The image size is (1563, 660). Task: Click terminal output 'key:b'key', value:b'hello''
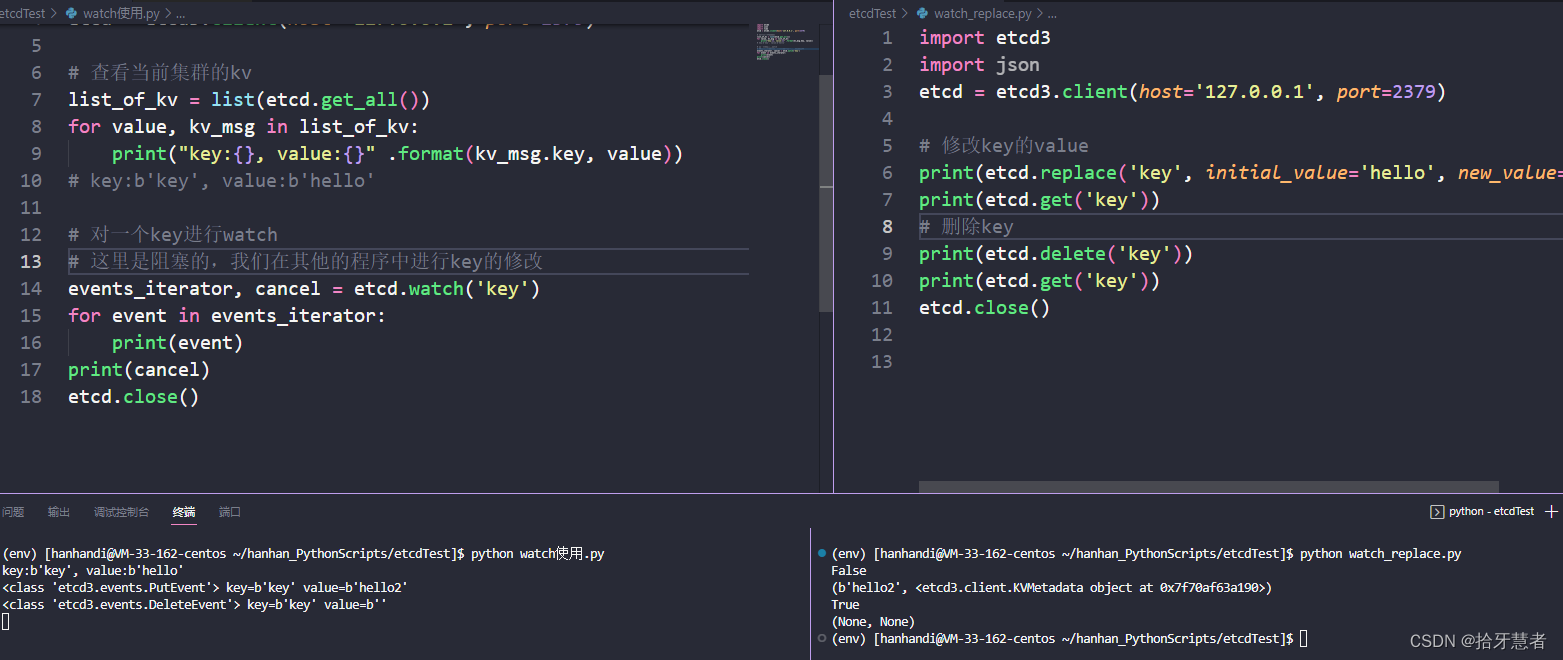[93, 570]
